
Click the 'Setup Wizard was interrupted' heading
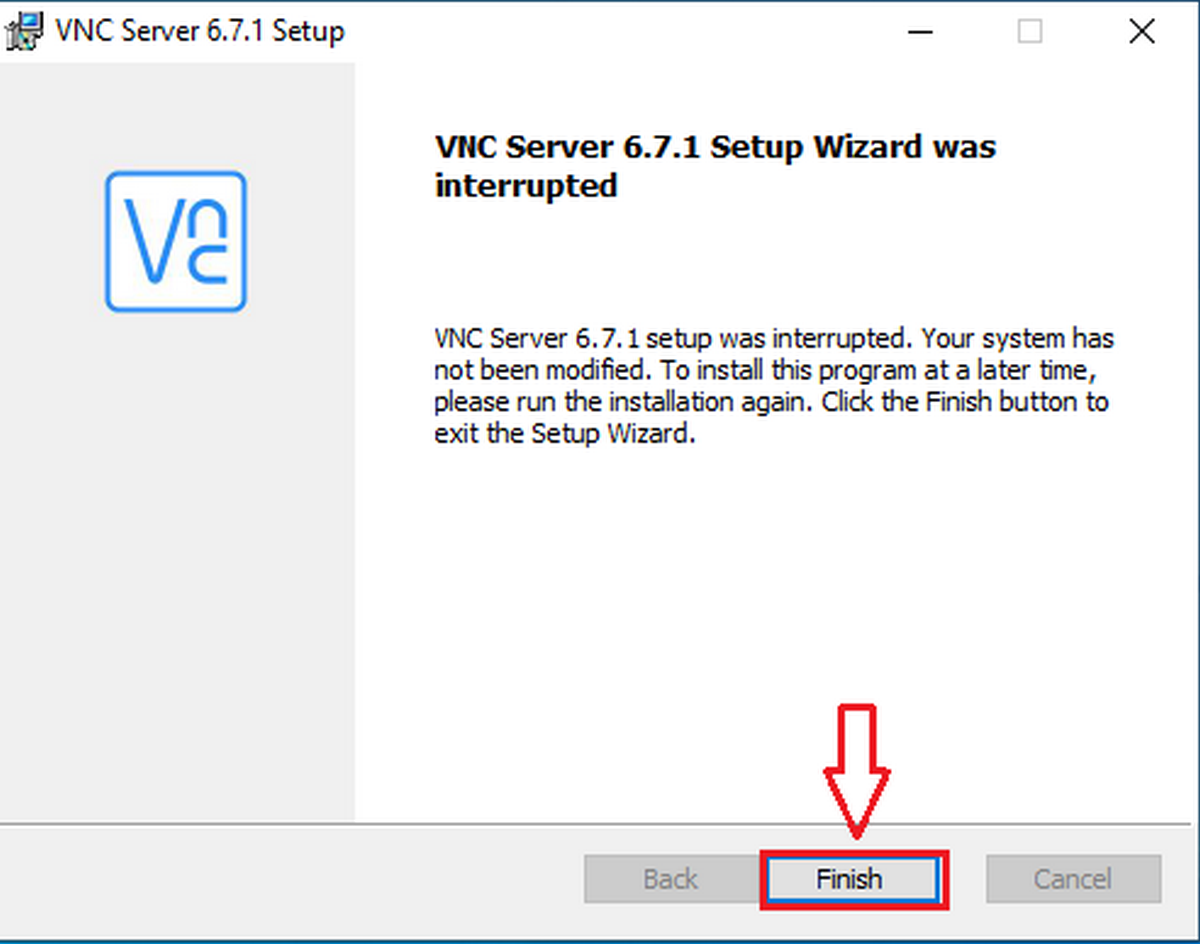(715, 165)
